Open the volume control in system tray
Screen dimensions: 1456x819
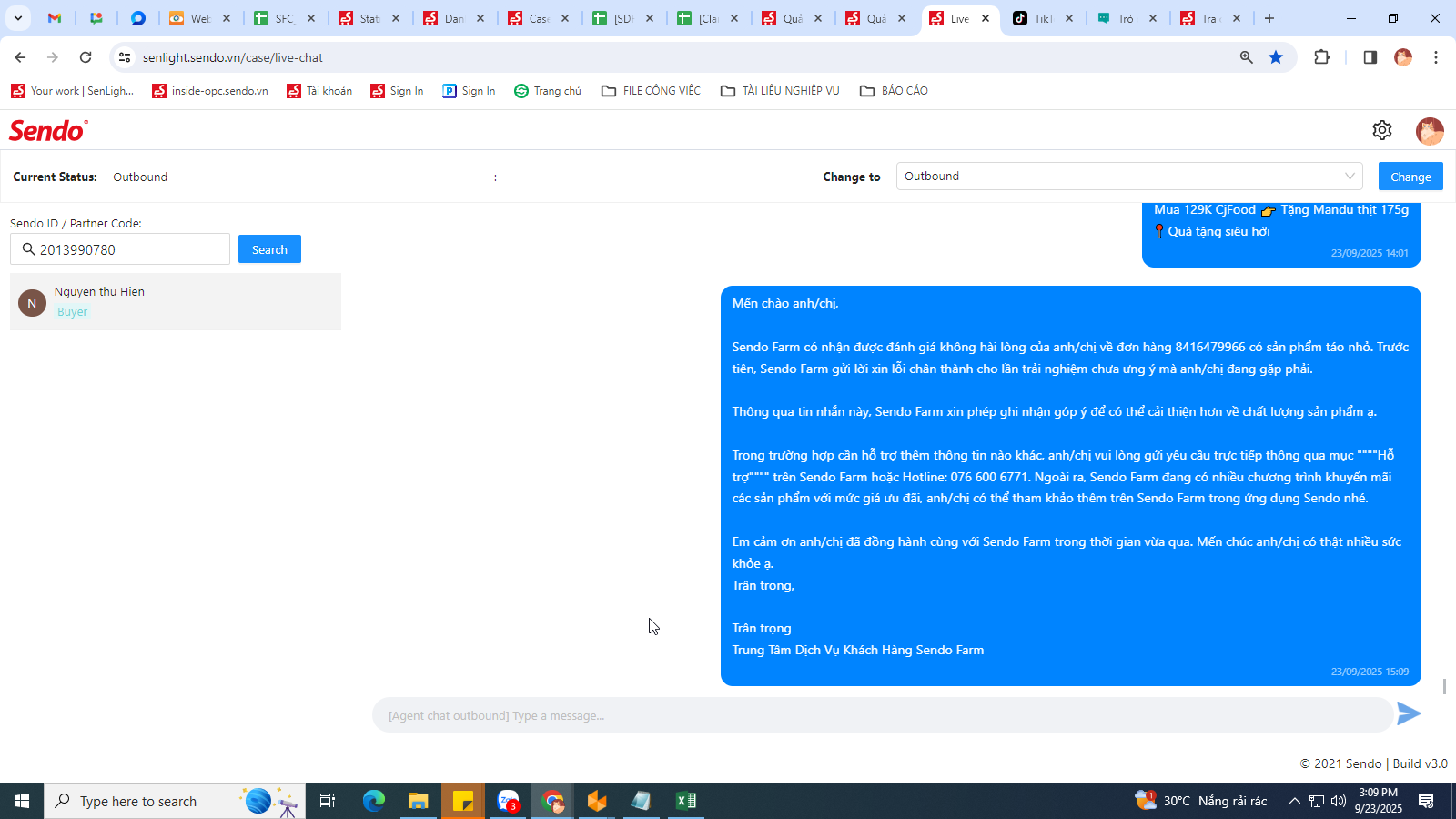(1339, 801)
